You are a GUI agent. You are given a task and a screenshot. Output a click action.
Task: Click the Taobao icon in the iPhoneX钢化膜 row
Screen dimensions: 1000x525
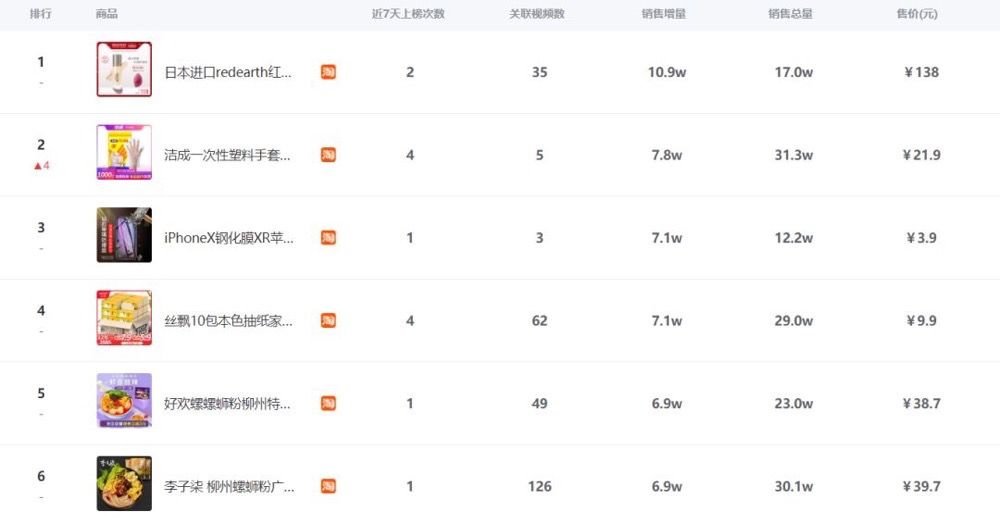[x=328, y=238]
